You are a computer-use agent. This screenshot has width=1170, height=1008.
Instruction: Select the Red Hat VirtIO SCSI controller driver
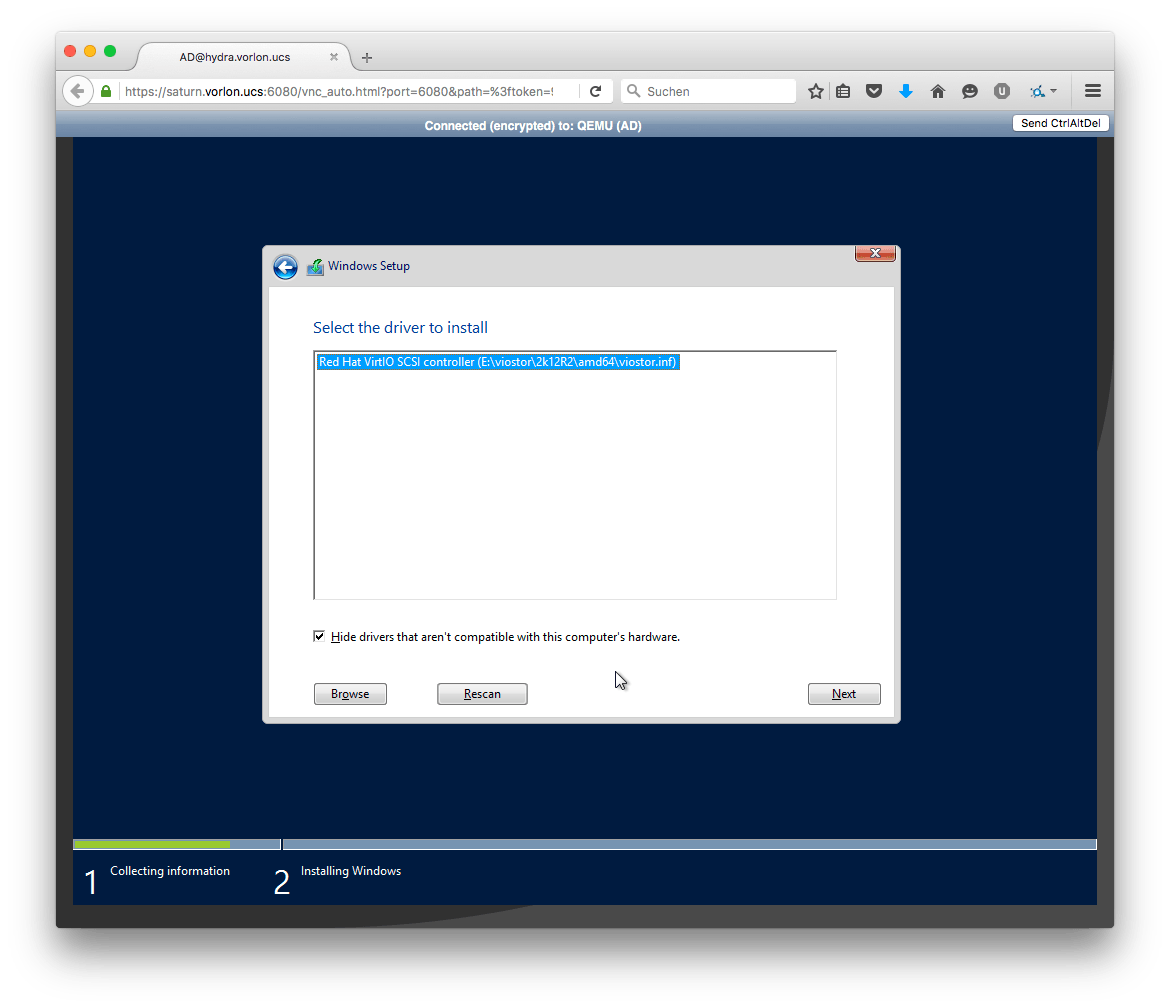pos(498,362)
